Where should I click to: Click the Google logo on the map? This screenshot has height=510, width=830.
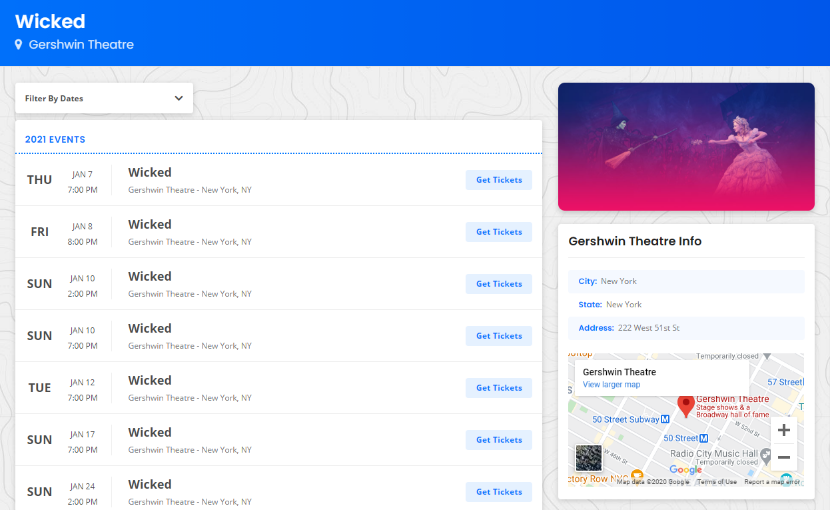click(685, 469)
